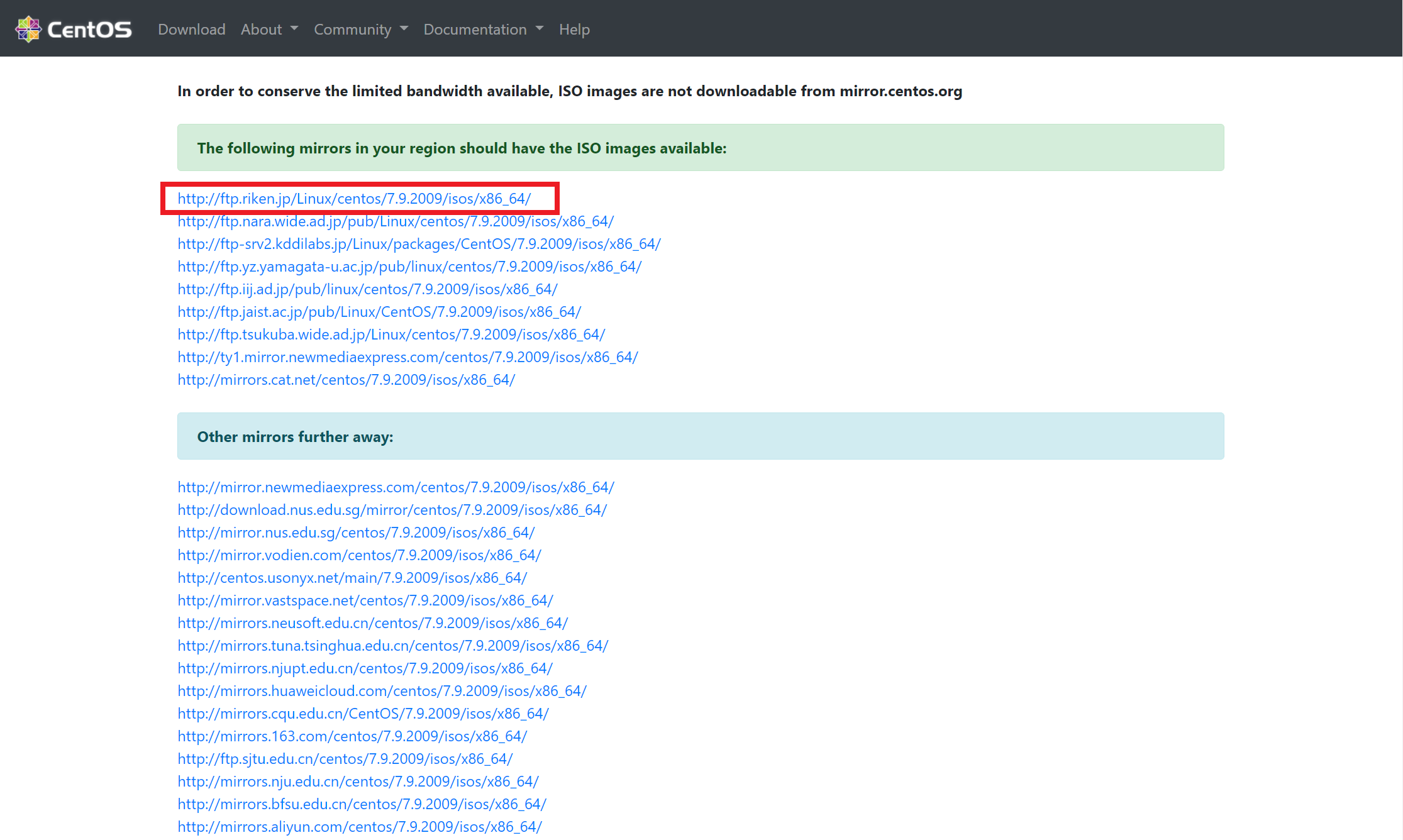This screenshot has width=1403, height=840.
Task: Open the ftp.jaist.ac.jp mirror link
Action: pyautogui.click(x=379, y=312)
